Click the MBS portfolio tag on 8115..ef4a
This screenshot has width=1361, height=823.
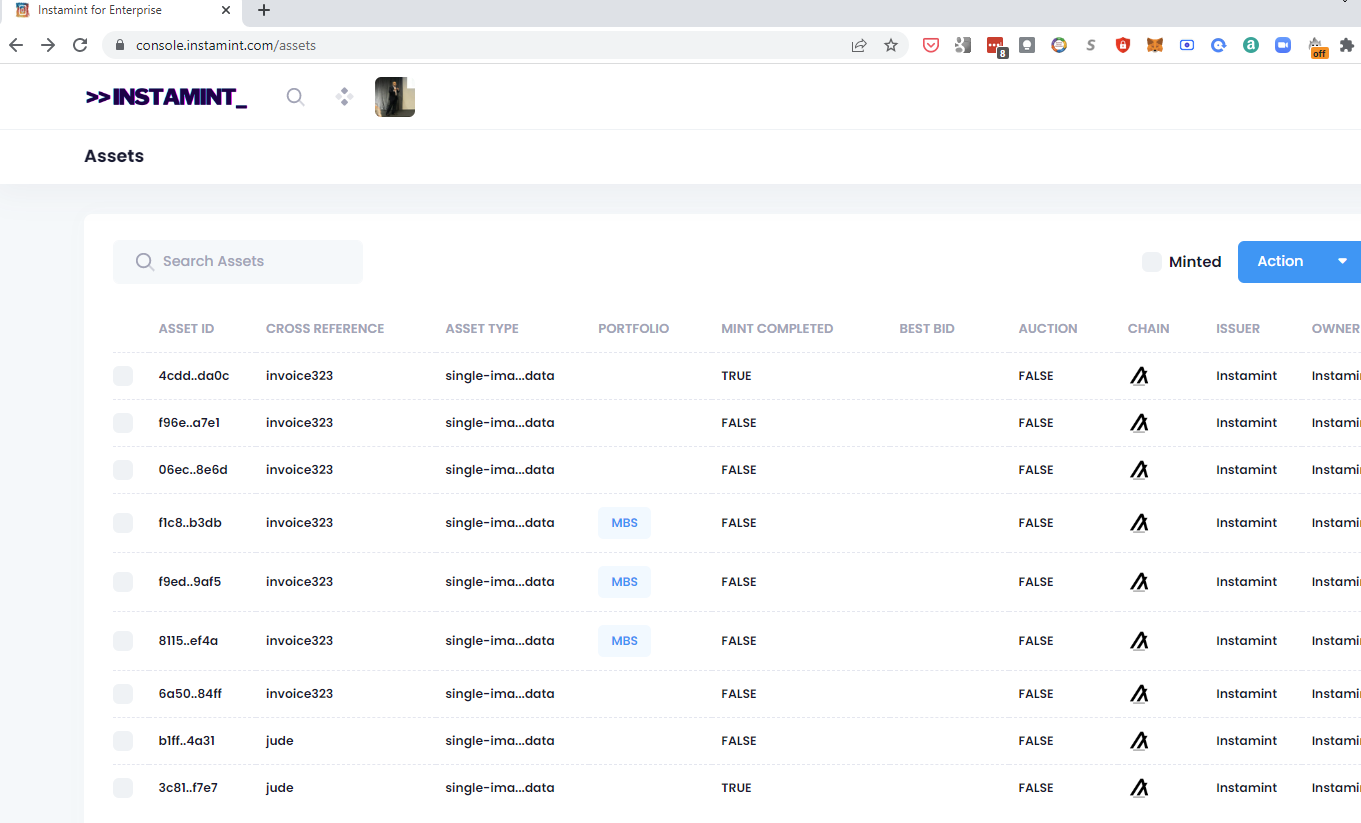click(x=624, y=641)
